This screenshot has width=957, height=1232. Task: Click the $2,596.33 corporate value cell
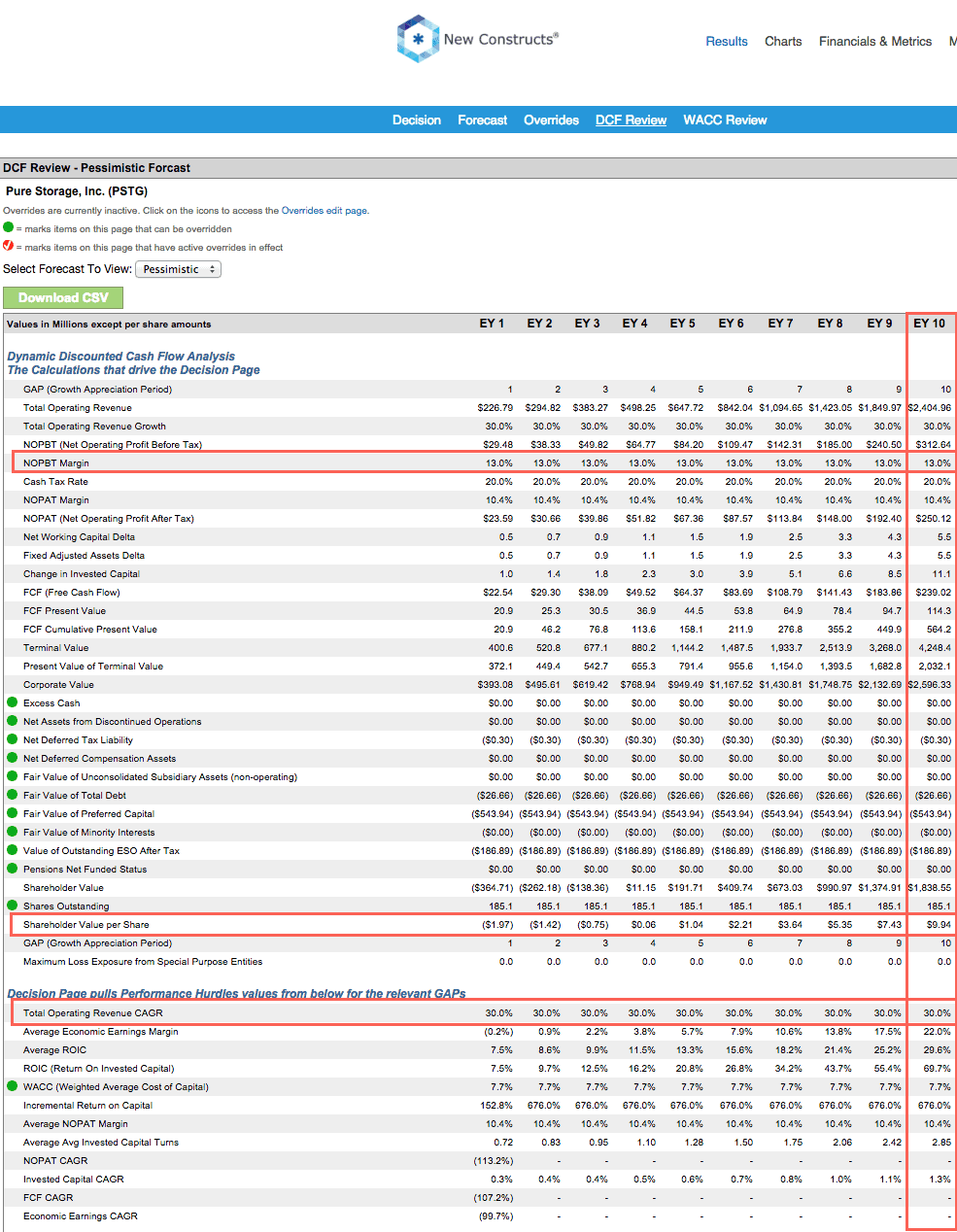click(930, 685)
